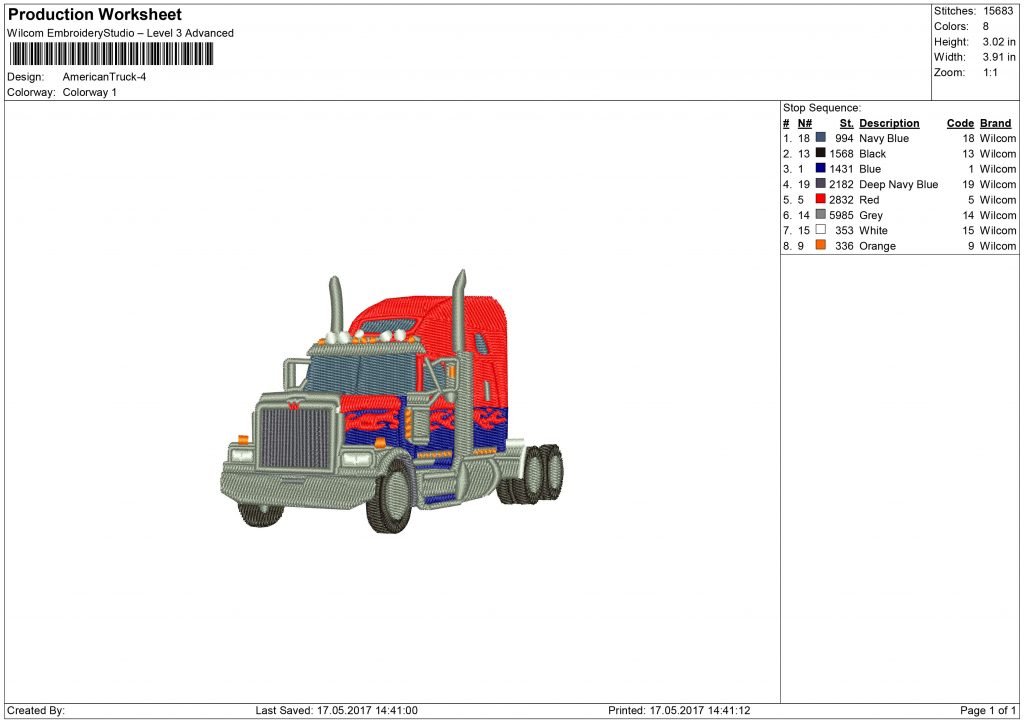The width and height of the screenshot is (1024, 720).
Task: Click stitch count '2832' in Red row
Action: [x=841, y=200]
